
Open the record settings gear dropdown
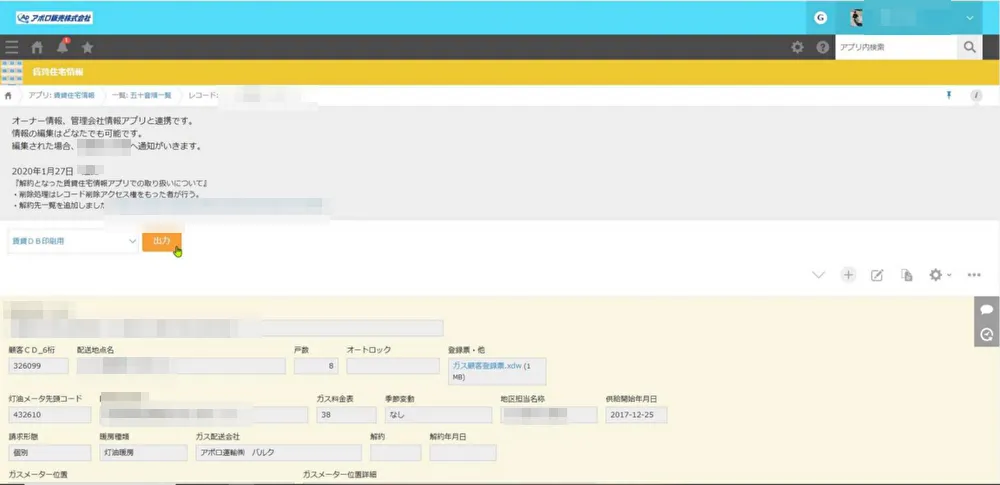pyautogui.click(x=940, y=275)
